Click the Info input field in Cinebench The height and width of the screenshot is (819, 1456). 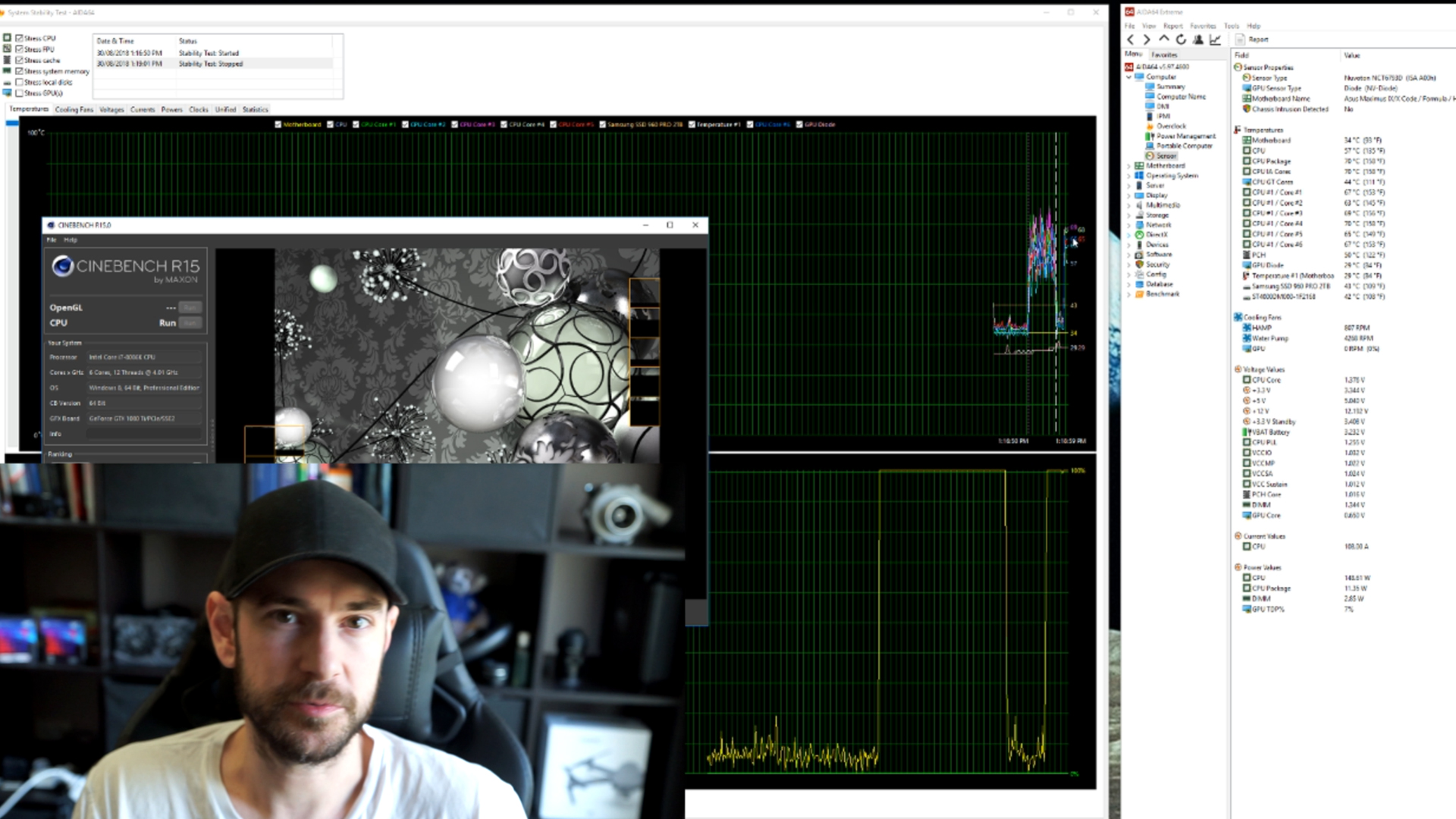[144, 434]
